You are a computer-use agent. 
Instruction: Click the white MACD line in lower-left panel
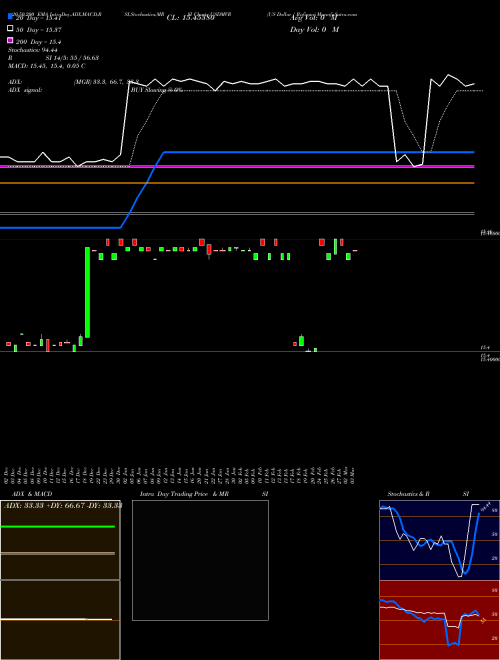point(56,619)
